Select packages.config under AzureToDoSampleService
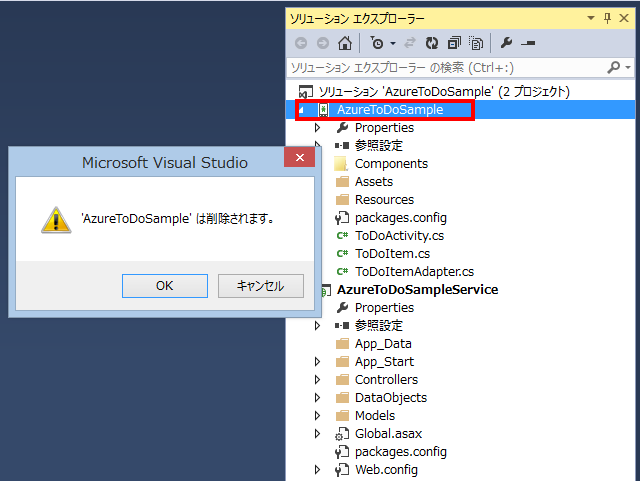Viewport: 640px width, 481px height. tap(401, 452)
